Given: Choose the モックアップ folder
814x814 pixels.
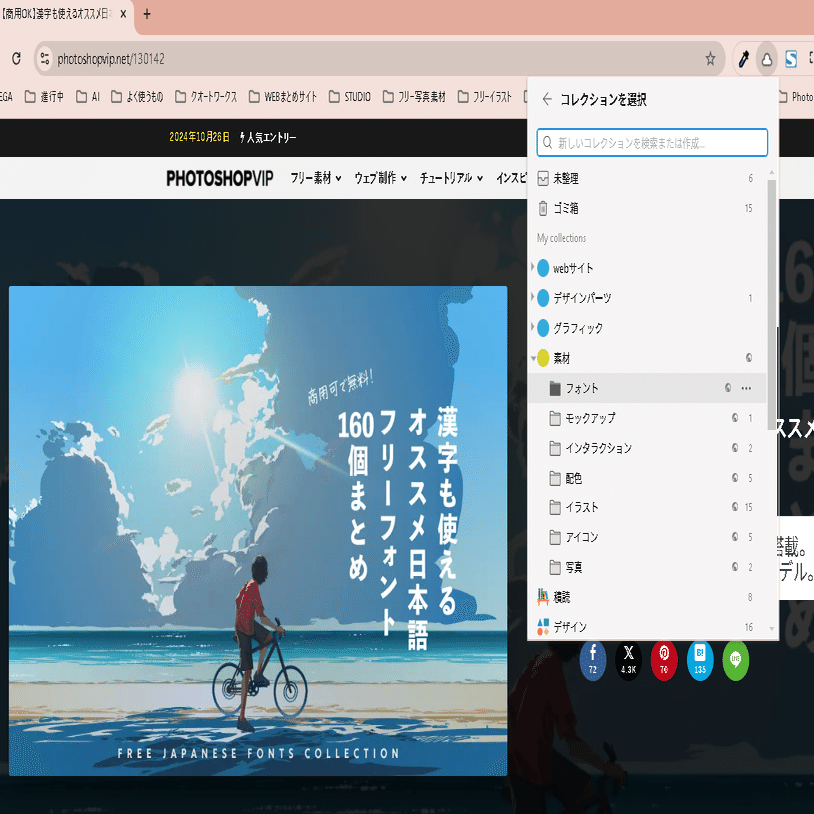Looking at the screenshot, I should coord(647,418).
